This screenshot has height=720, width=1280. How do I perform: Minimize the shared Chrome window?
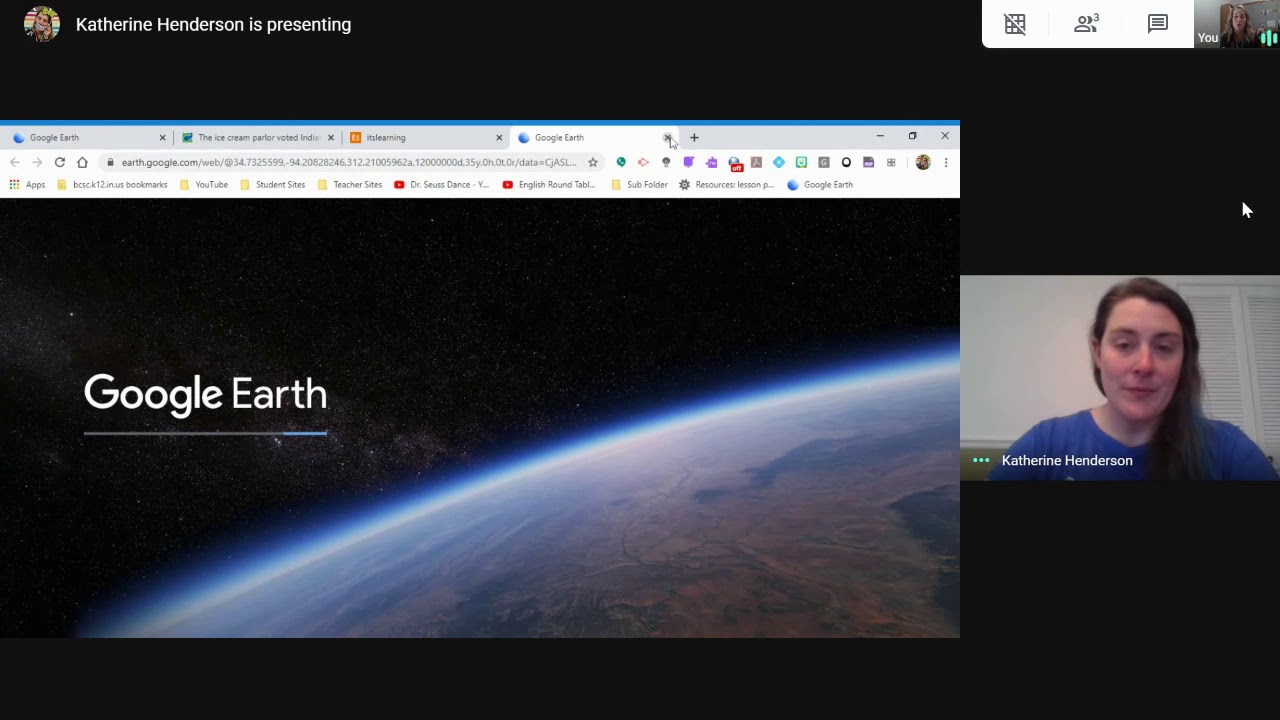(x=880, y=136)
